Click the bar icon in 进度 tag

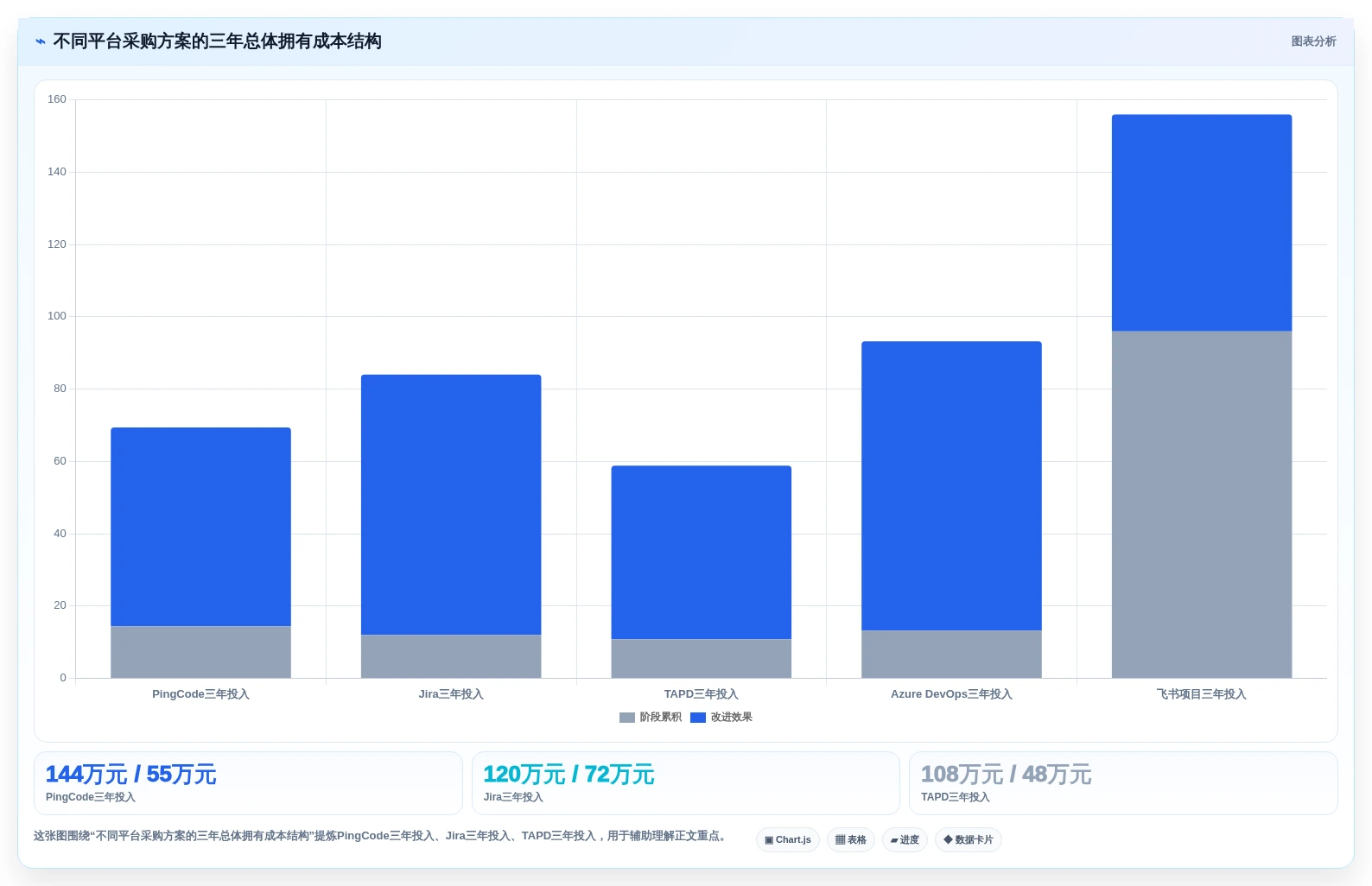point(894,840)
